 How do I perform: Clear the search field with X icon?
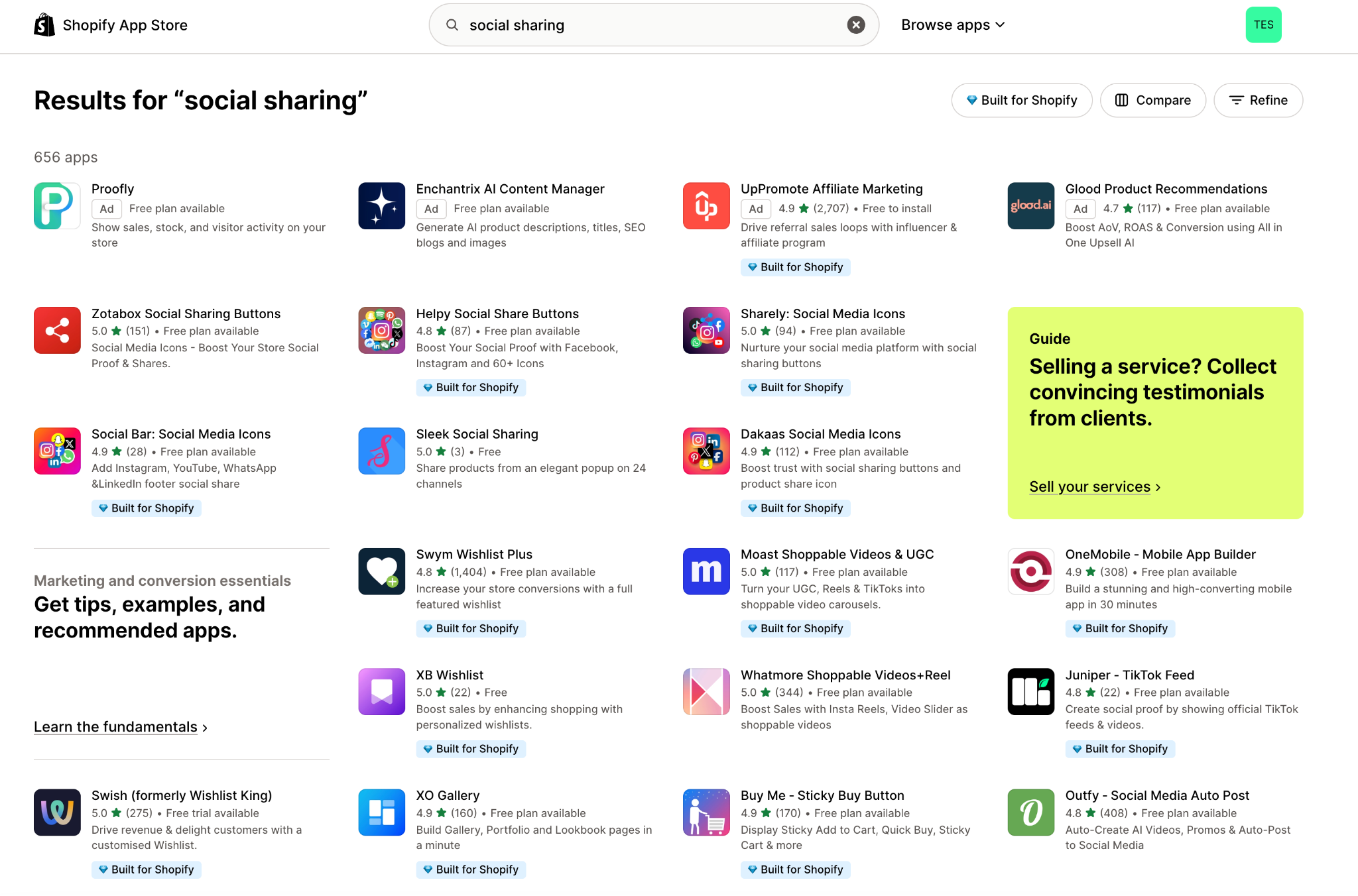click(855, 25)
